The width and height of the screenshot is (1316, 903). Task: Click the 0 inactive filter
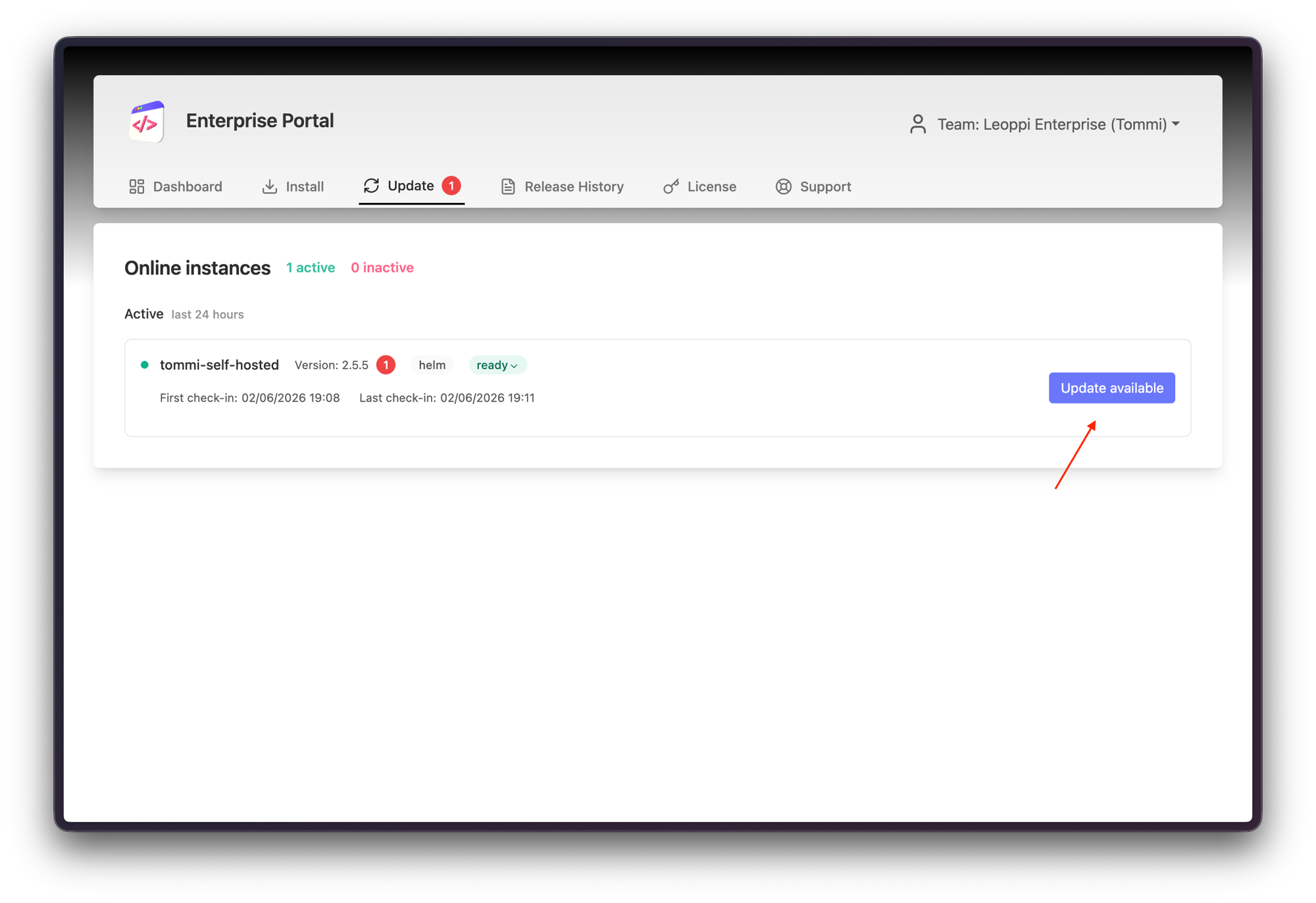[x=382, y=267]
